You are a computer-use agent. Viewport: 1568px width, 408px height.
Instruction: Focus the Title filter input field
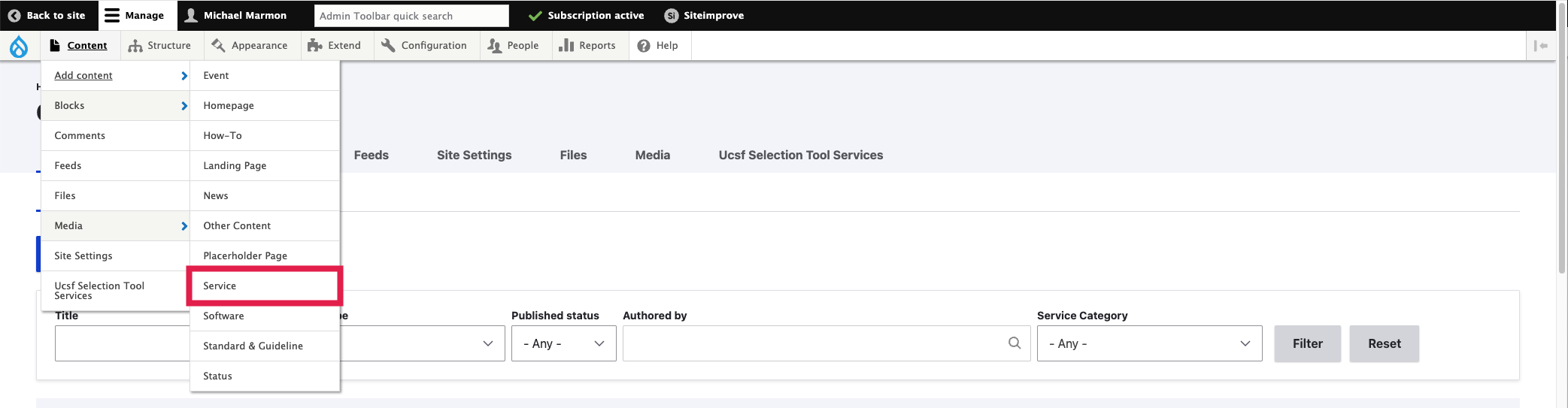pos(122,343)
